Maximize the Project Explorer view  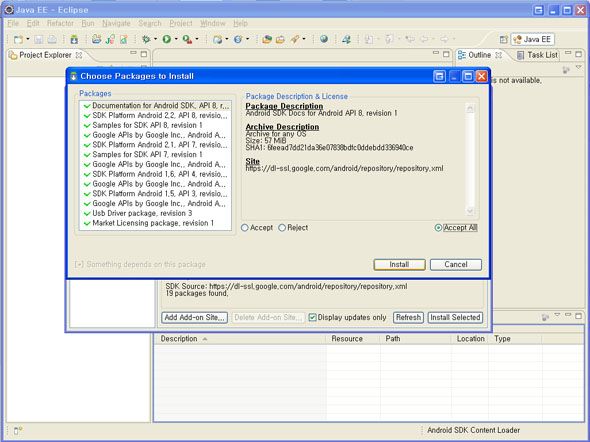(x=144, y=54)
